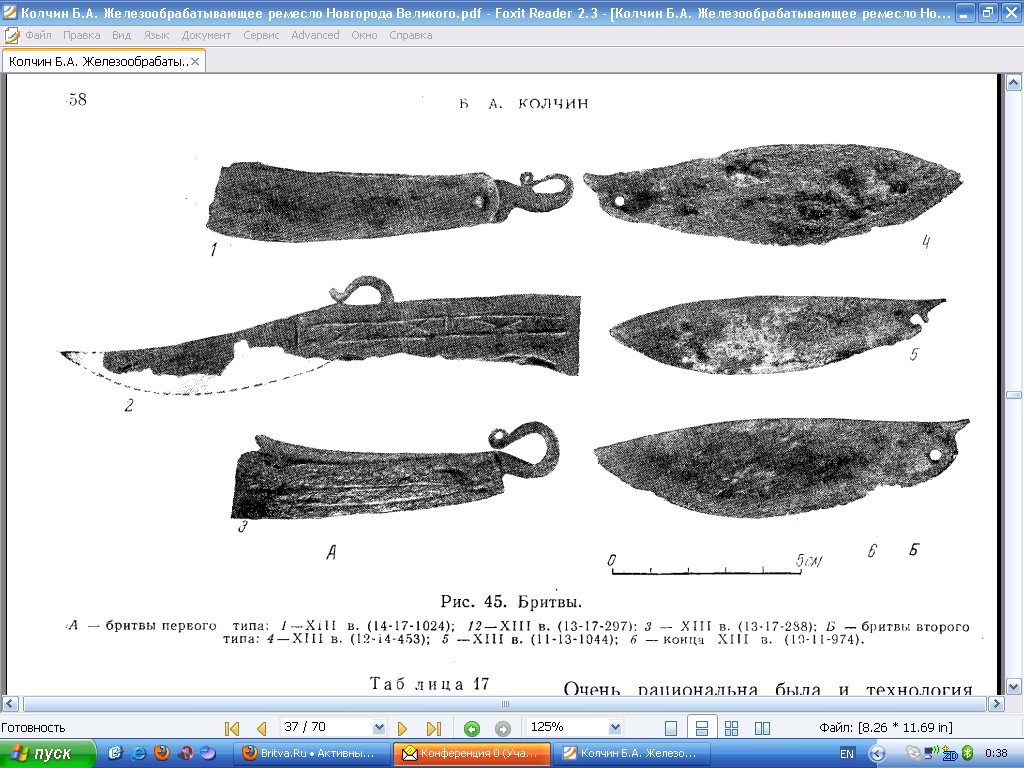Select facing pages layout
This screenshot has height=768, width=1024.
(762, 728)
